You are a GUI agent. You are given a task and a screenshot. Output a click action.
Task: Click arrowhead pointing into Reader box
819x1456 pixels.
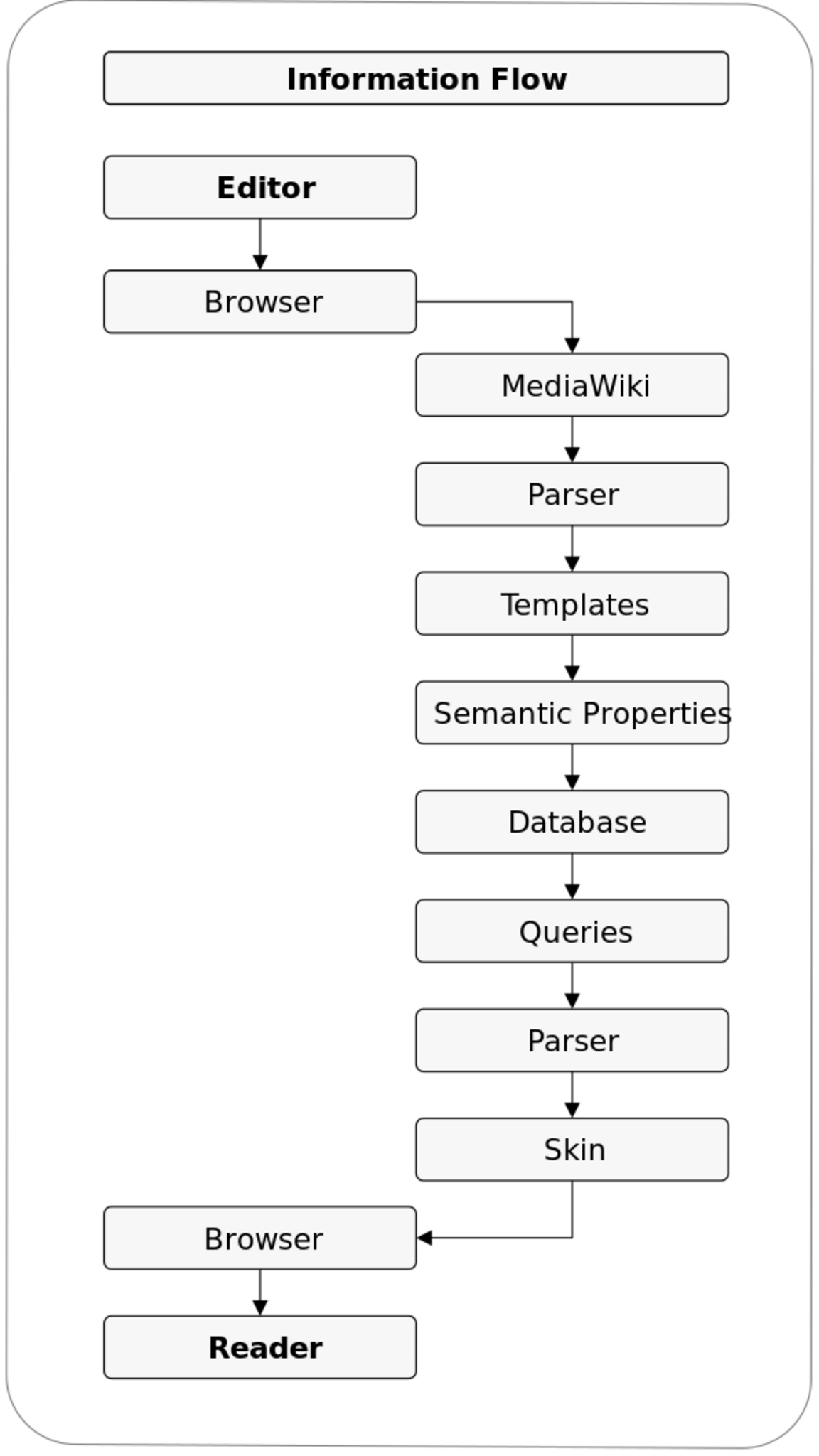click(260, 1307)
